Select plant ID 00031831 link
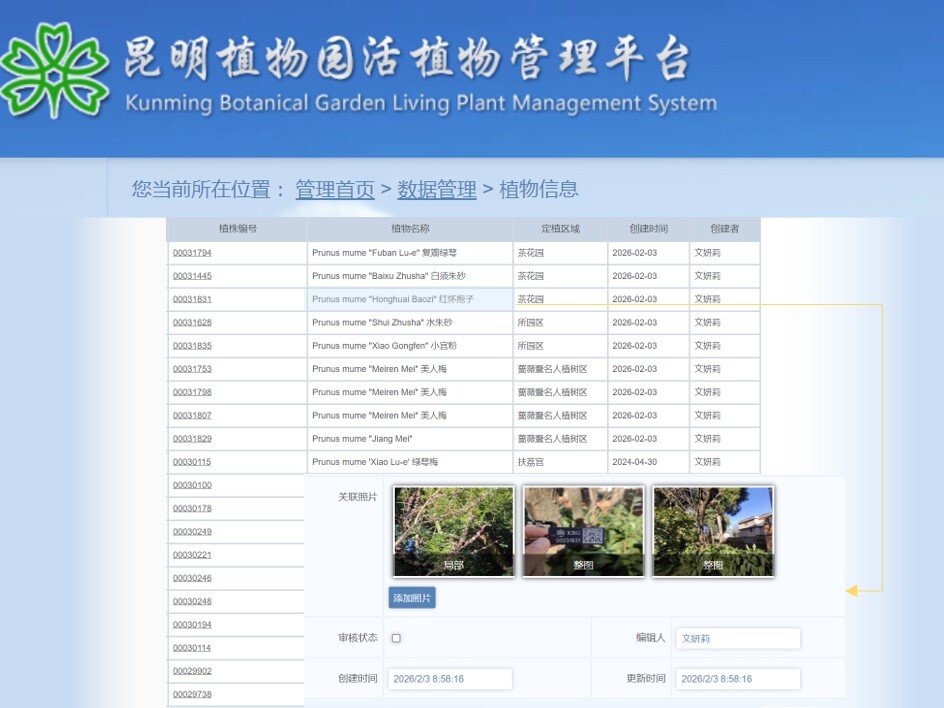Screen dimensions: 944x708 coord(192,299)
